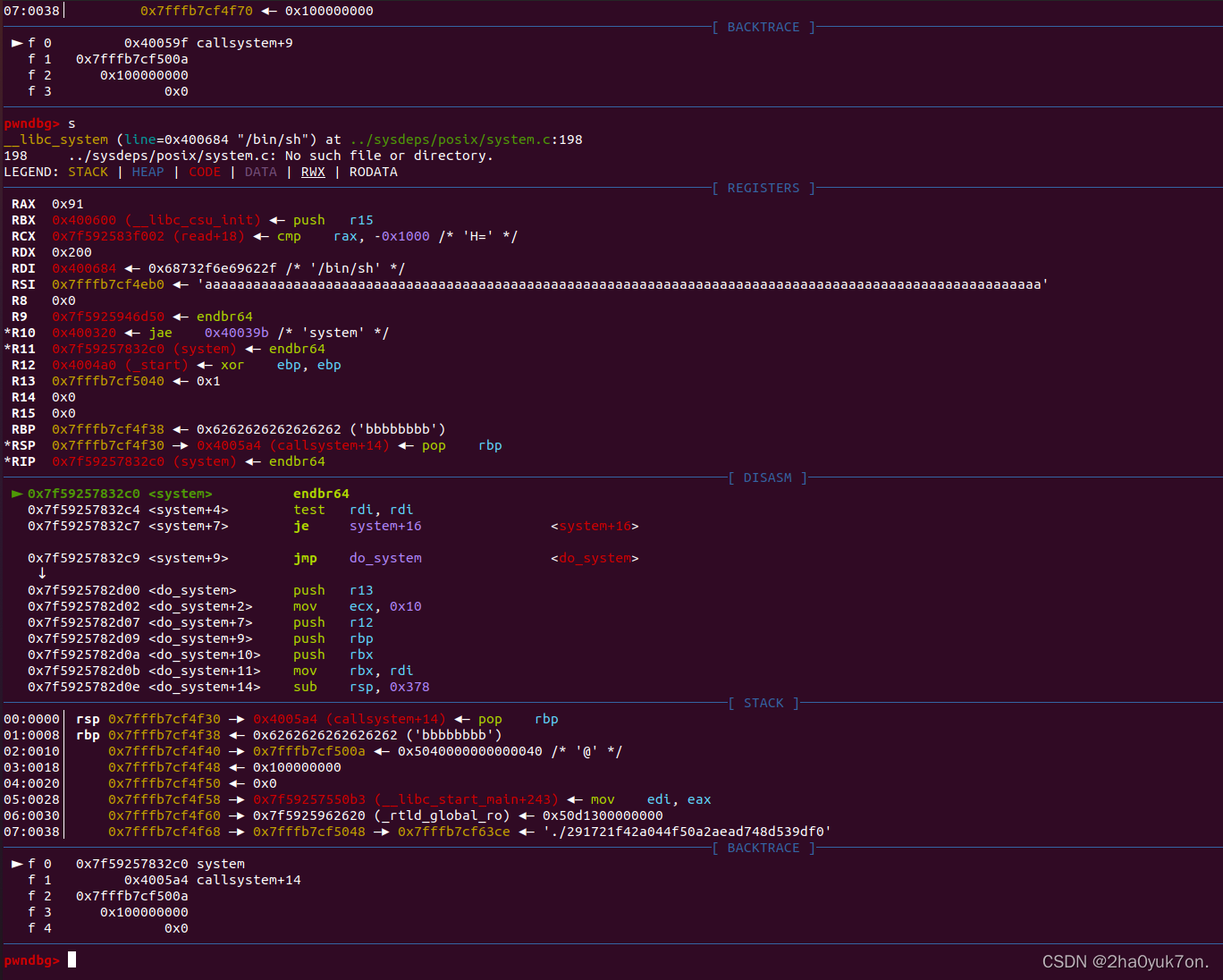
Task: Click RCX address 0x7f592583f002 read+18
Action: coord(148,236)
